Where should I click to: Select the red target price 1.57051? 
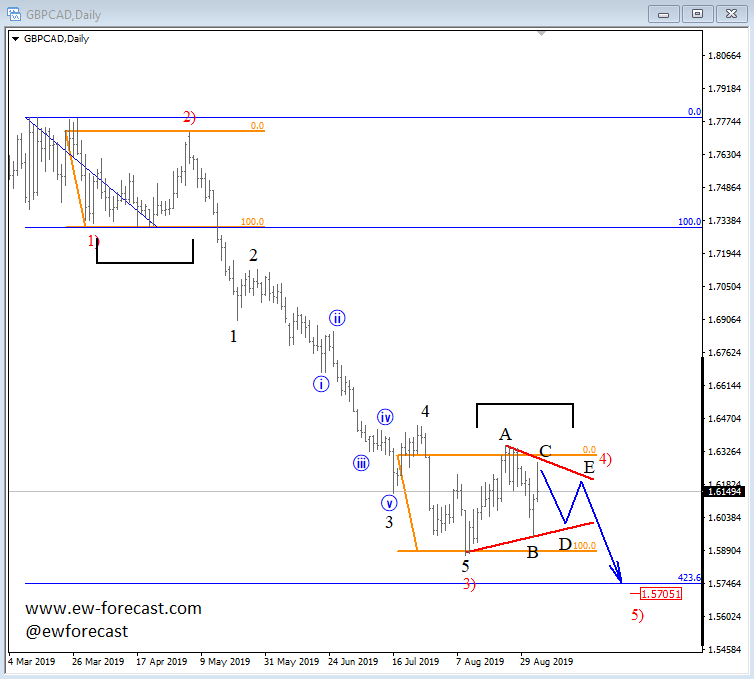tap(661, 594)
